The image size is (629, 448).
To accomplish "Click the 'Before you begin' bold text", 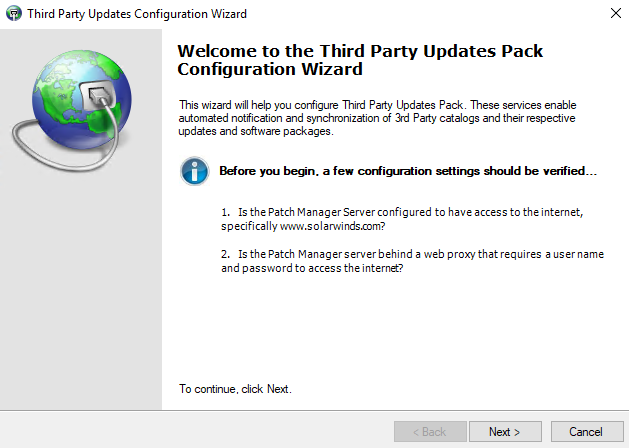I will (x=407, y=171).
